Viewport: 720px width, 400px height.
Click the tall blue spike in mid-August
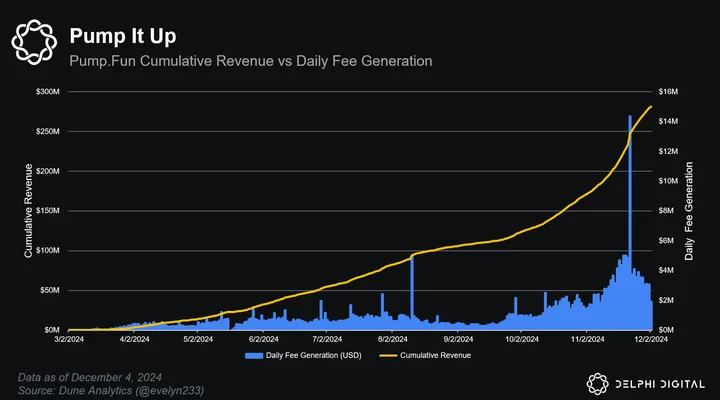[x=412, y=293]
